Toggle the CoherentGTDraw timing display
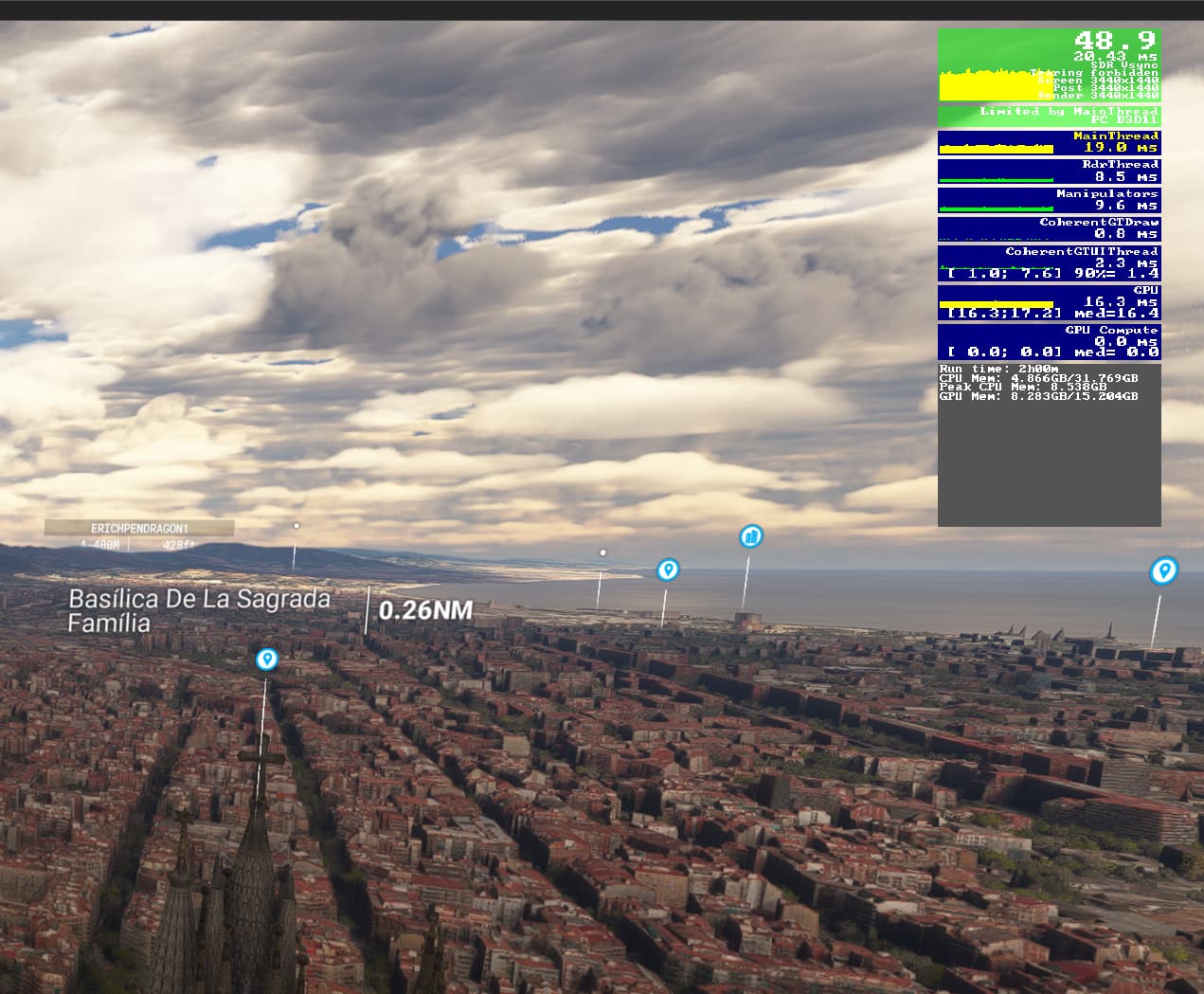Viewport: 1204px width, 994px height. click(x=1048, y=228)
